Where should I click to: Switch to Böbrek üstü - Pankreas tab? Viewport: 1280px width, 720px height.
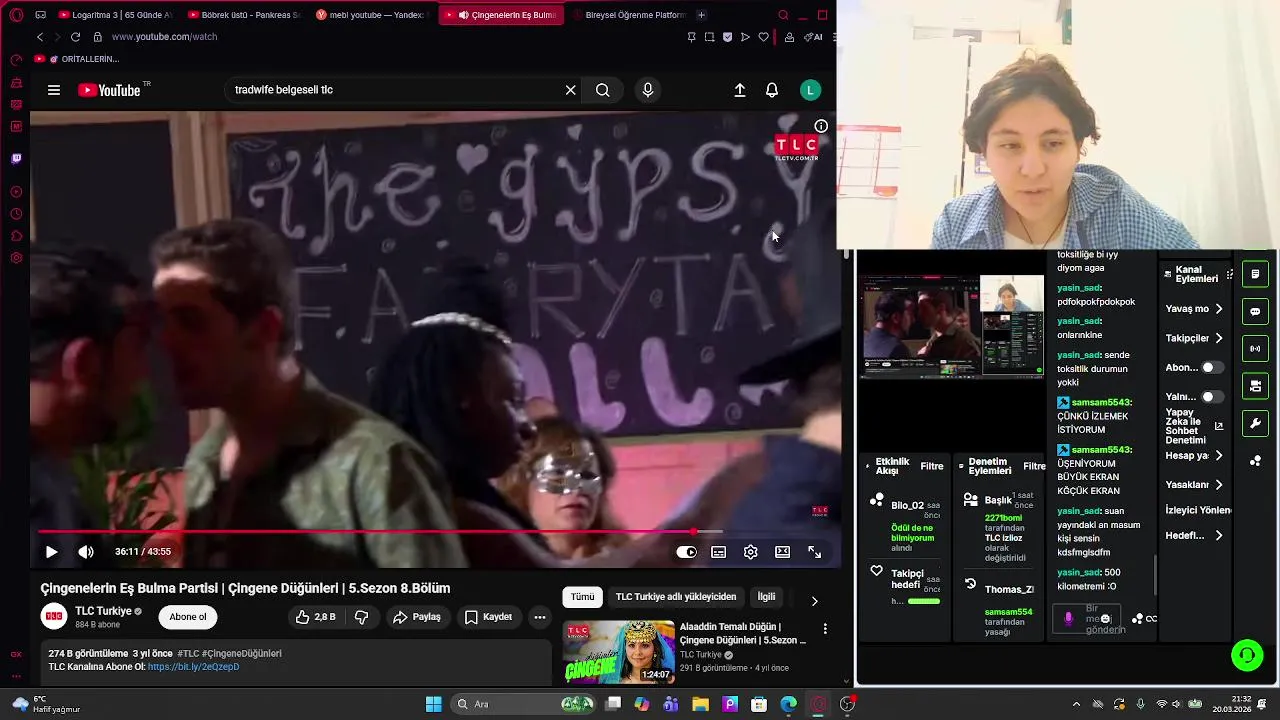243,15
